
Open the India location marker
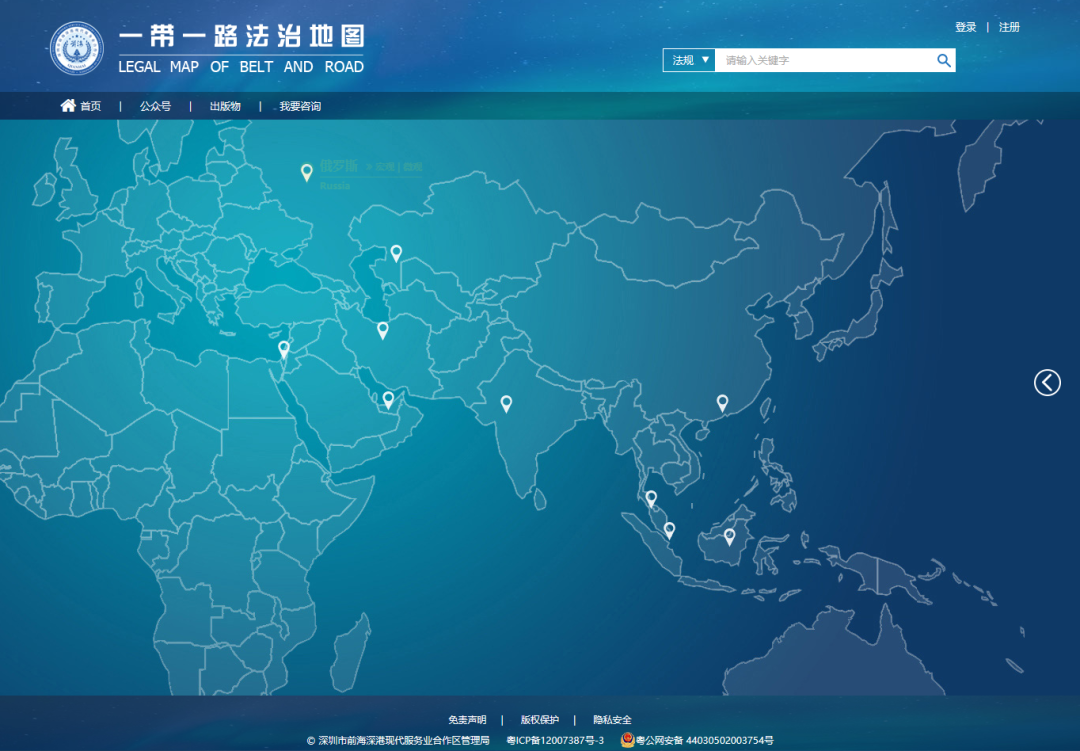506,404
